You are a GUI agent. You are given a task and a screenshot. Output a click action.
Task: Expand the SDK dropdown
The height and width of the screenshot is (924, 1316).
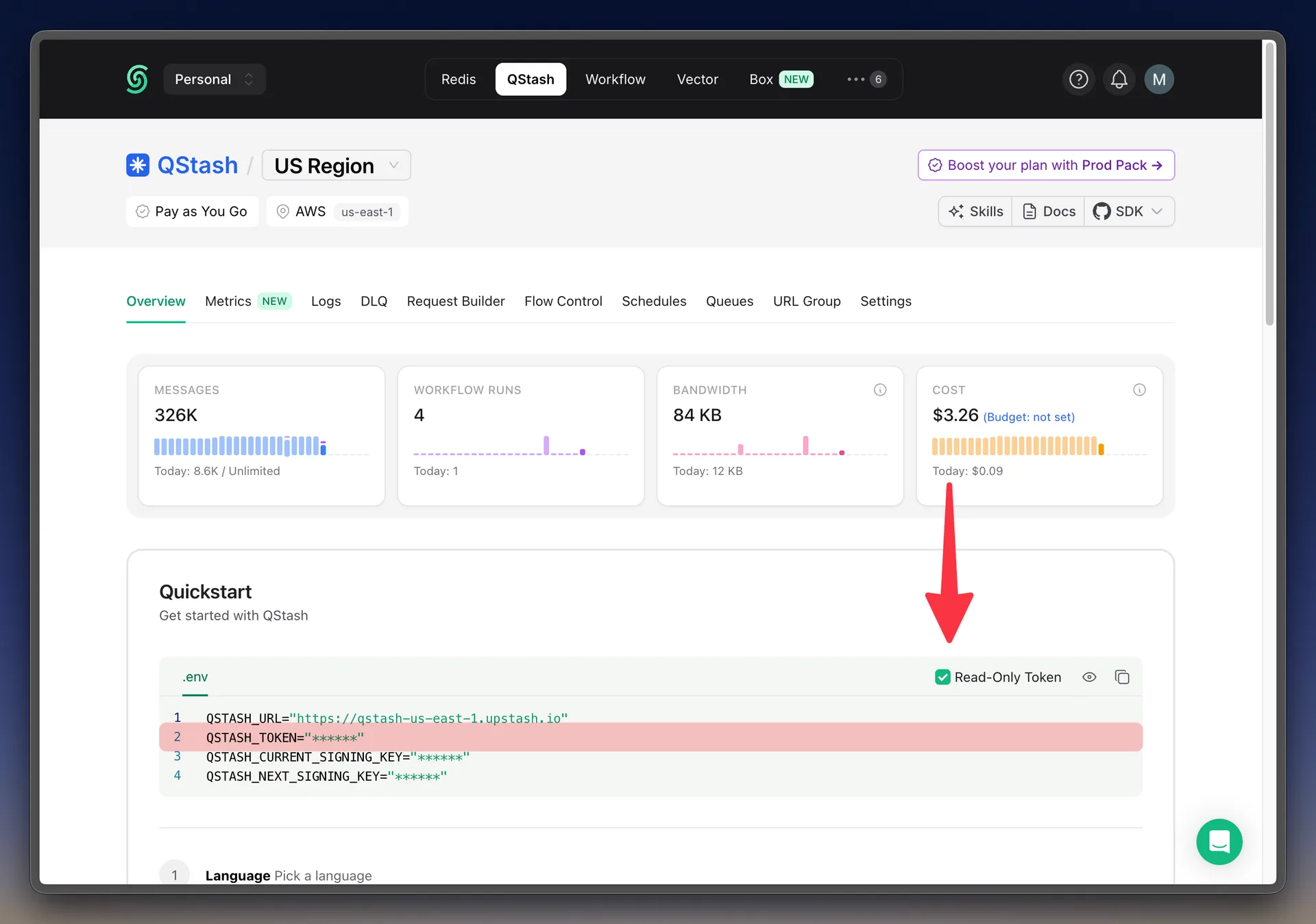(1128, 211)
